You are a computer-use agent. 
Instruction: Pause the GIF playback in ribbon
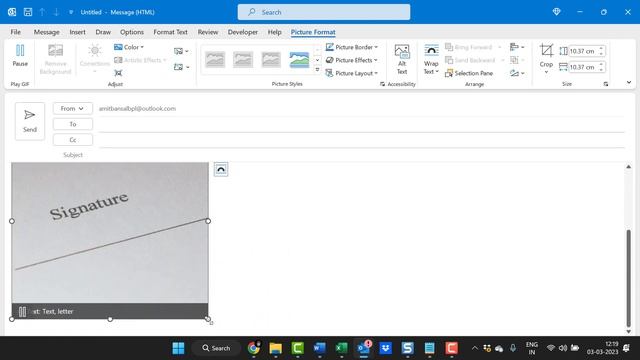click(x=20, y=56)
